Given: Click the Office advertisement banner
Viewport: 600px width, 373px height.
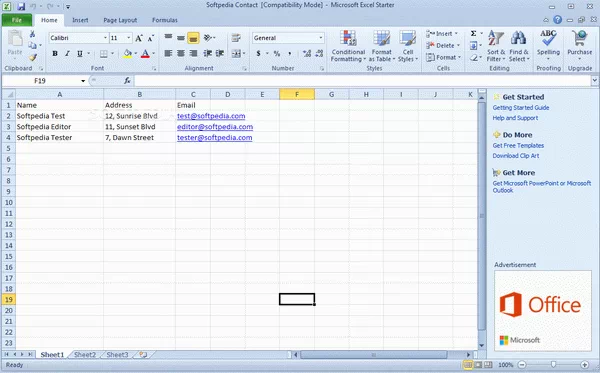Looking at the screenshot, I should (x=543, y=311).
